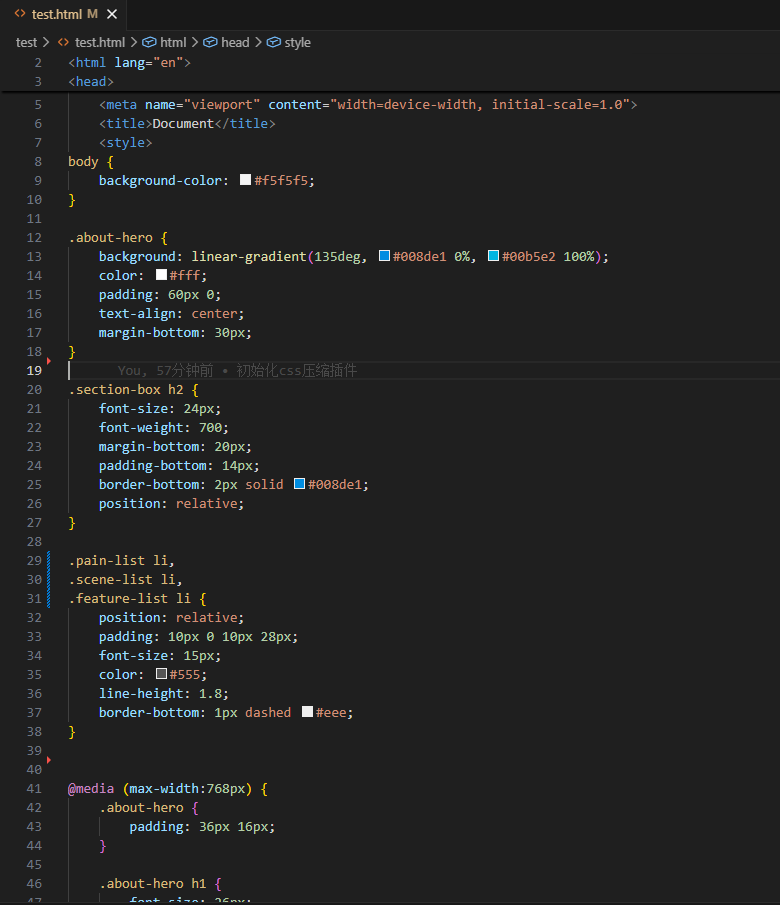Click the html symbol icon in breadcrumb

click(150, 43)
